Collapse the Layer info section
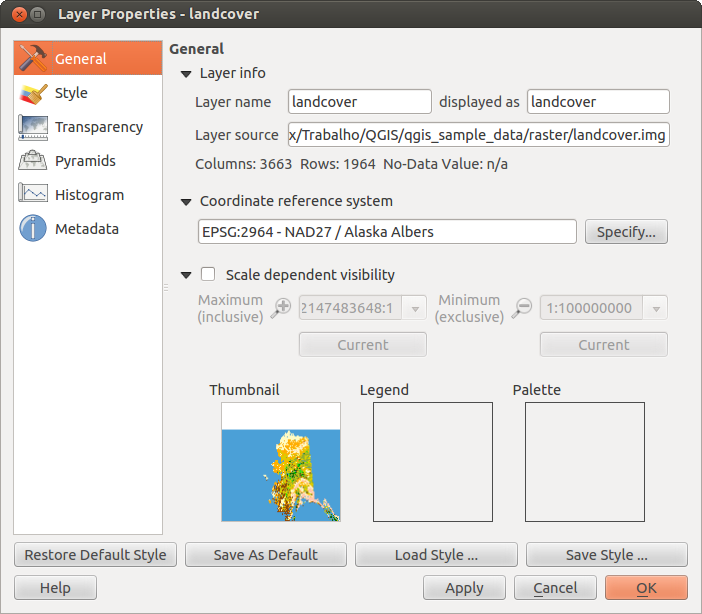This screenshot has height=614, width=702. (186, 74)
